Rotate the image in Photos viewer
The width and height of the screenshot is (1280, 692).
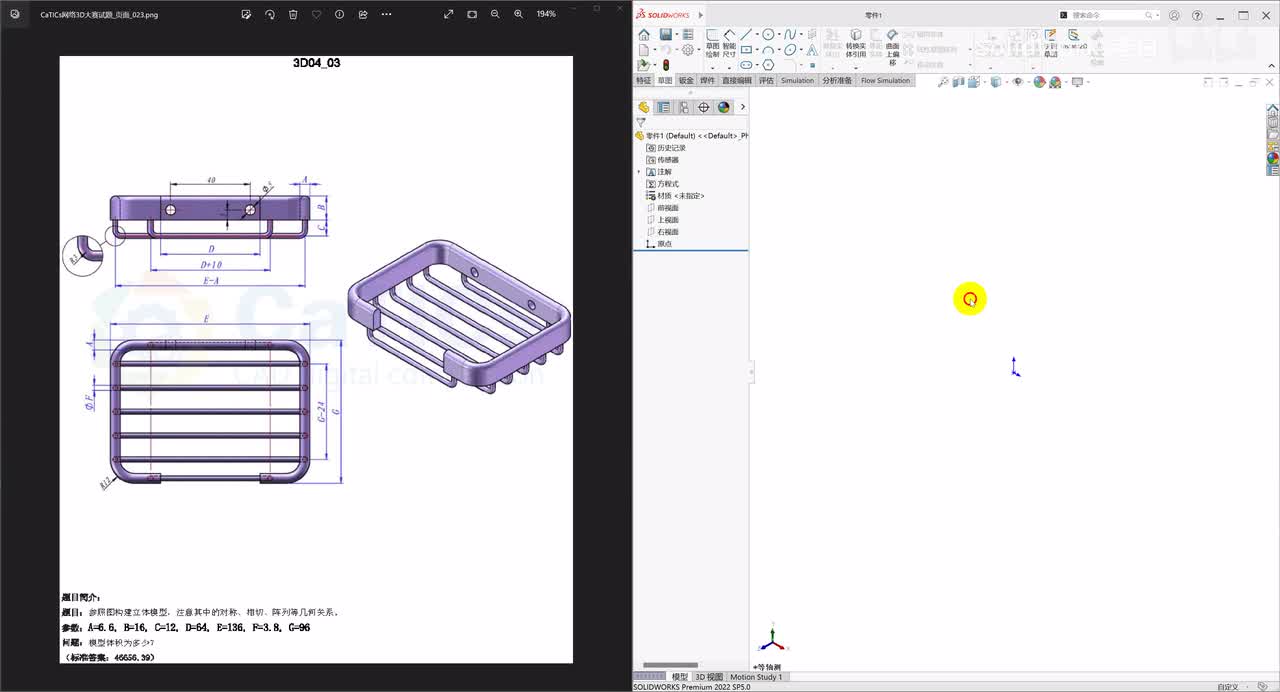270,14
